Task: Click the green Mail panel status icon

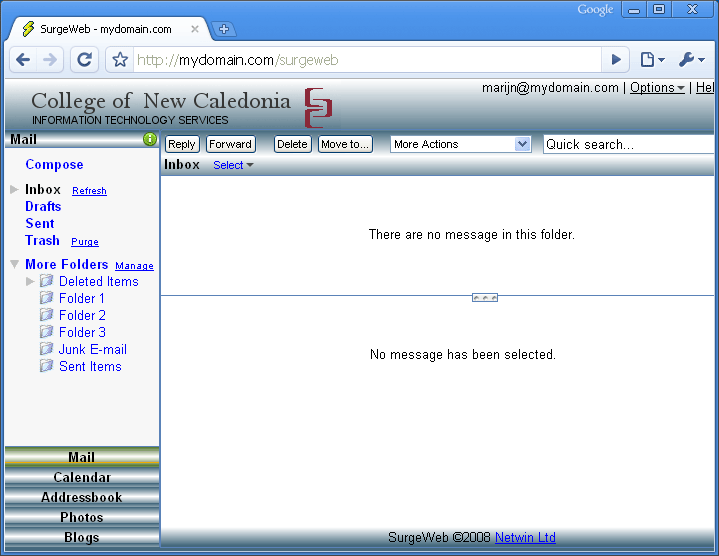Action: (x=150, y=139)
